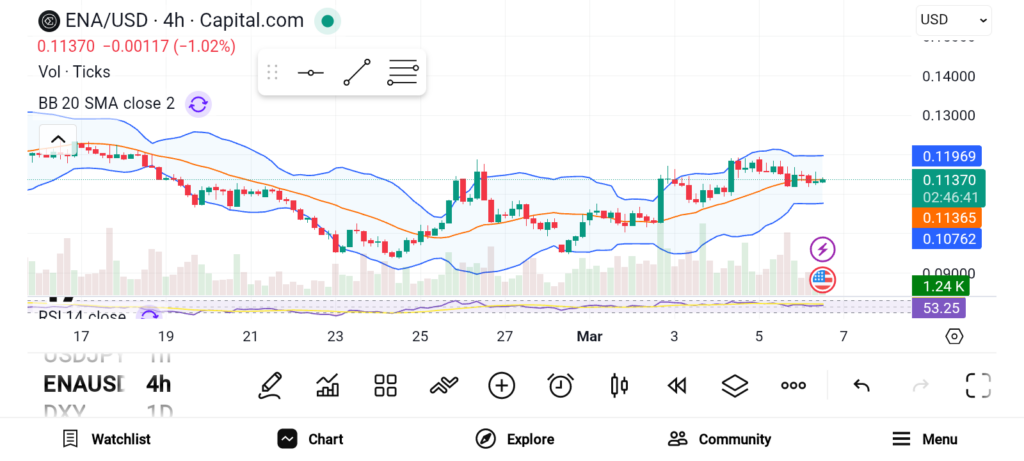The image size is (1024, 461).
Task: Create an alert with the alarm clock icon
Action: pos(560,385)
